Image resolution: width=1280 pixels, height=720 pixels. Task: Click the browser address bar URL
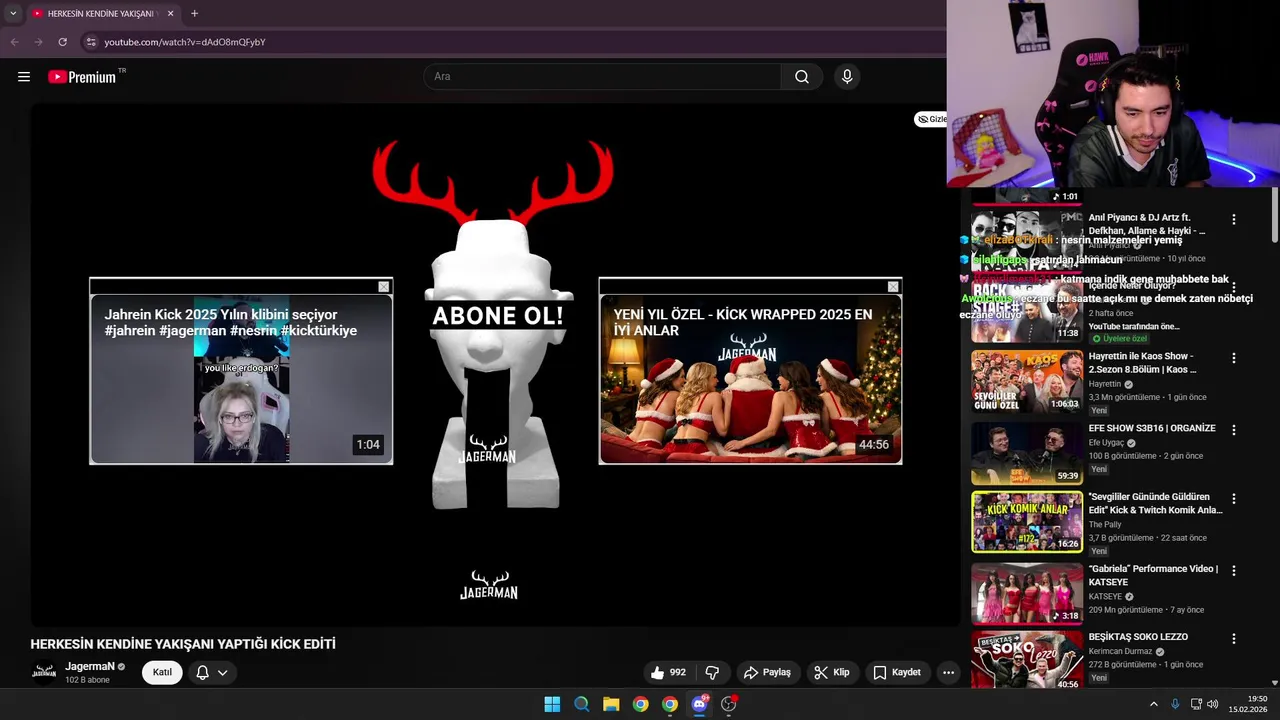tap(185, 42)
